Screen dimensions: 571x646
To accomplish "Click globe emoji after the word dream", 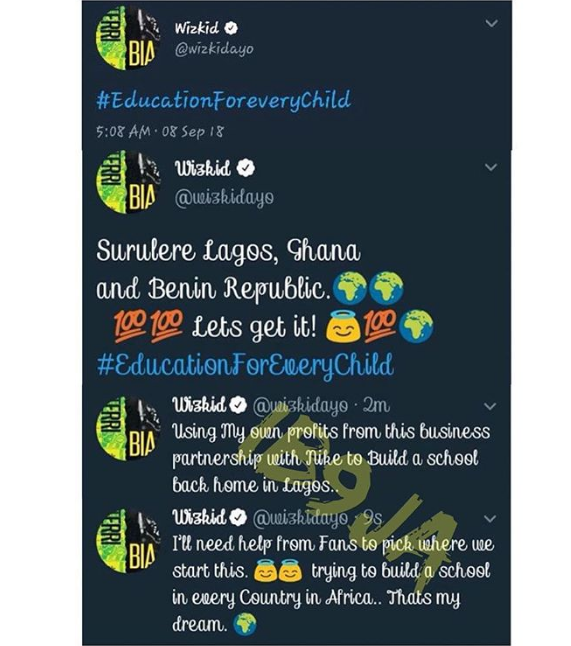I will point(245,624).
